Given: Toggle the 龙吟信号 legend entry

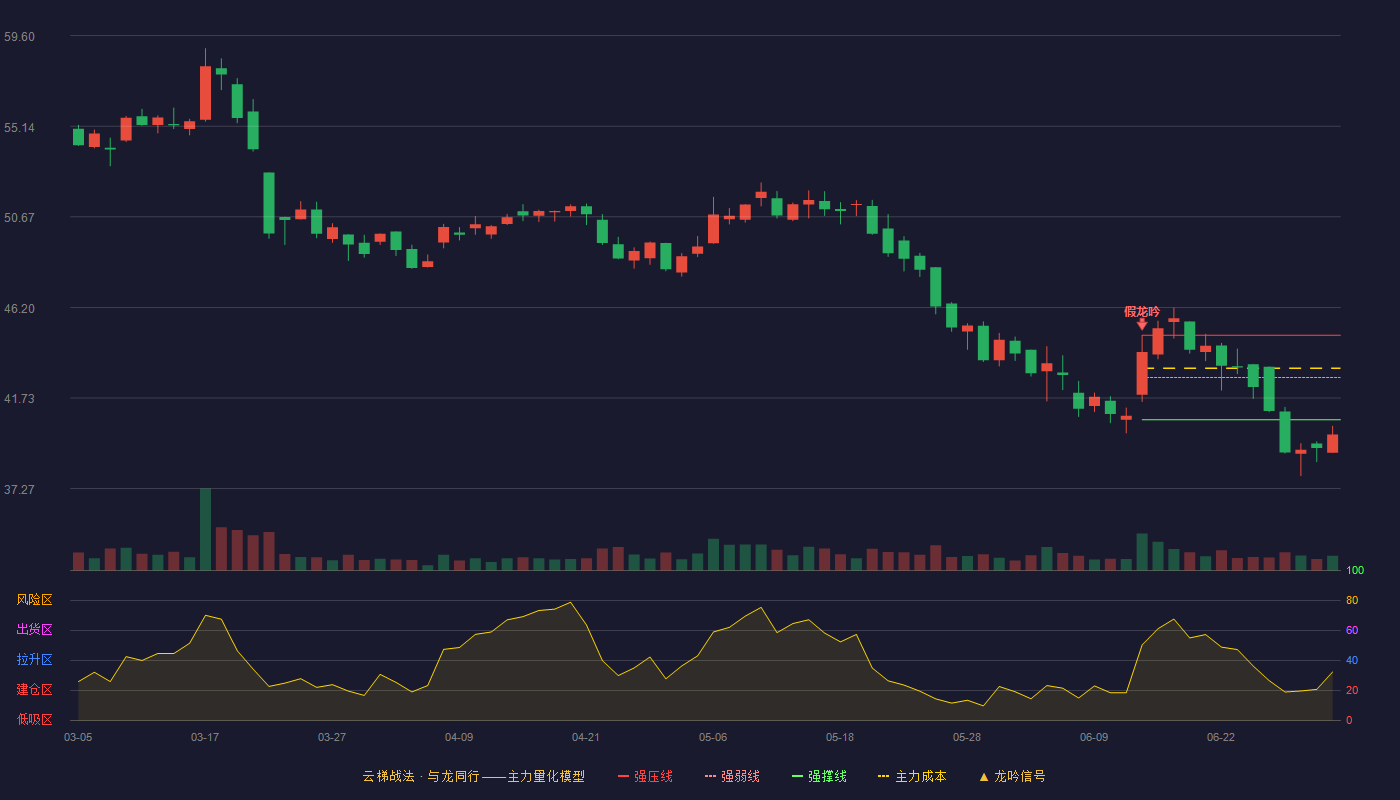Looking at the screenshot, I should (1012, 776).
